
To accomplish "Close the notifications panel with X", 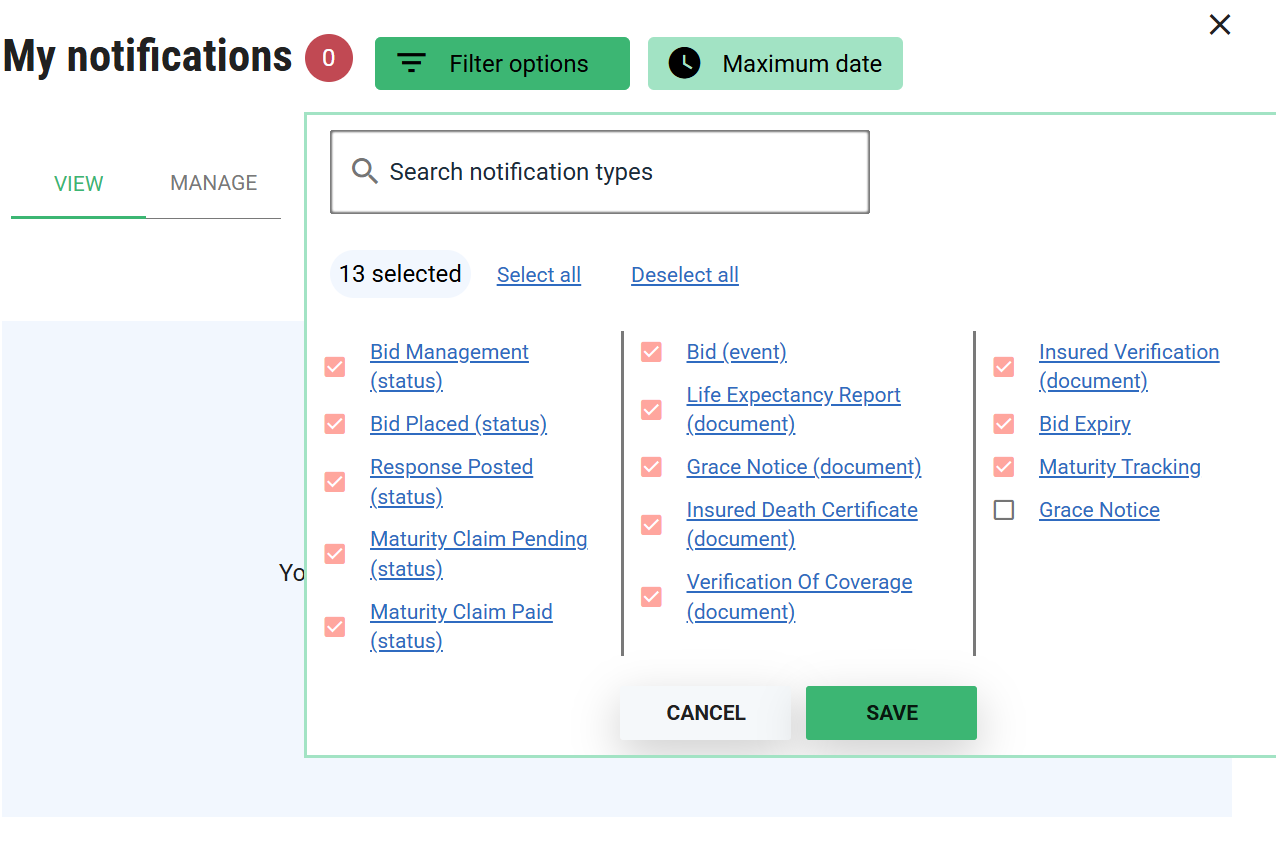I will click(x=1219, y=25).
